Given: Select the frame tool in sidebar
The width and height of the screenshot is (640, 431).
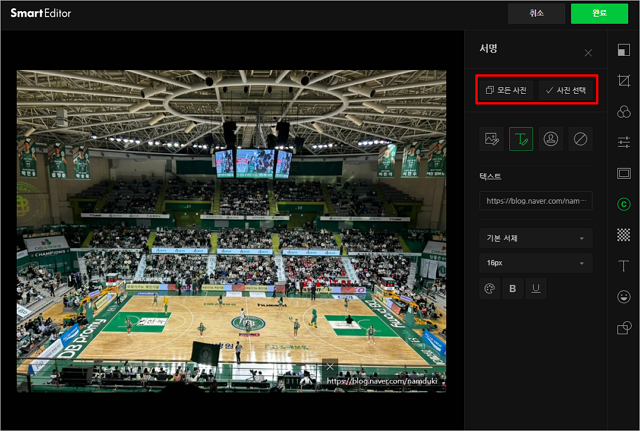Looking at the screenshot, I should point(624,173).
